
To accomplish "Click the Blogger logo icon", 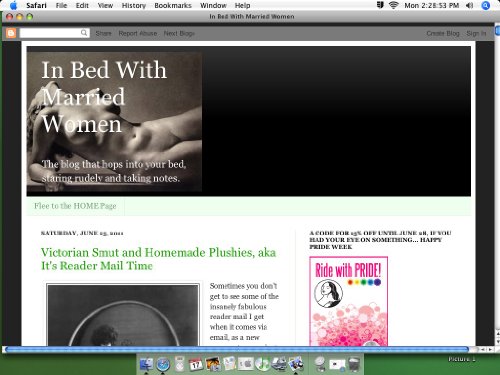I will click(11, 33).
